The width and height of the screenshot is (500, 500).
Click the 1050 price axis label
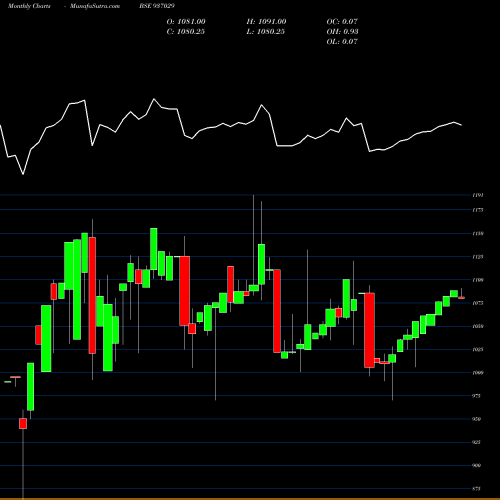[x=478, y=326]
